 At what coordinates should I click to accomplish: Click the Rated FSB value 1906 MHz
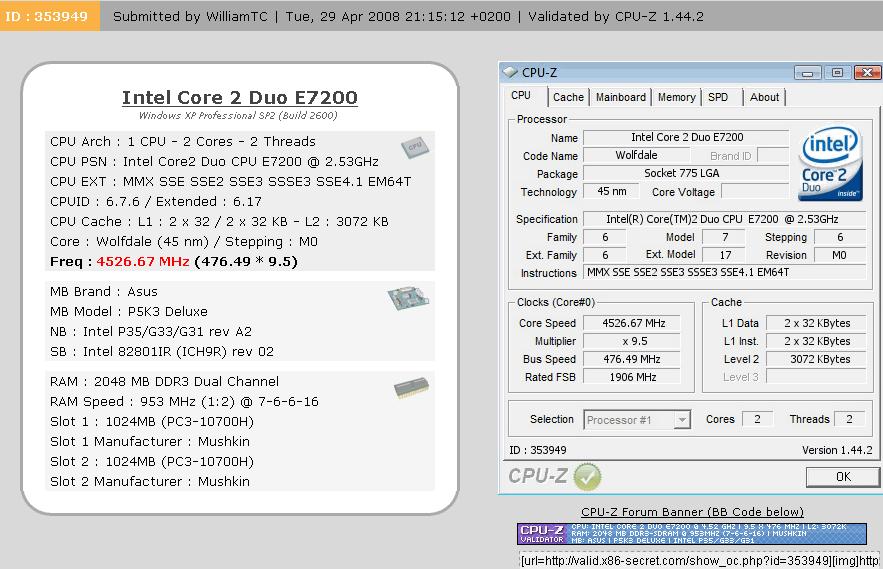tap(633, 377)
